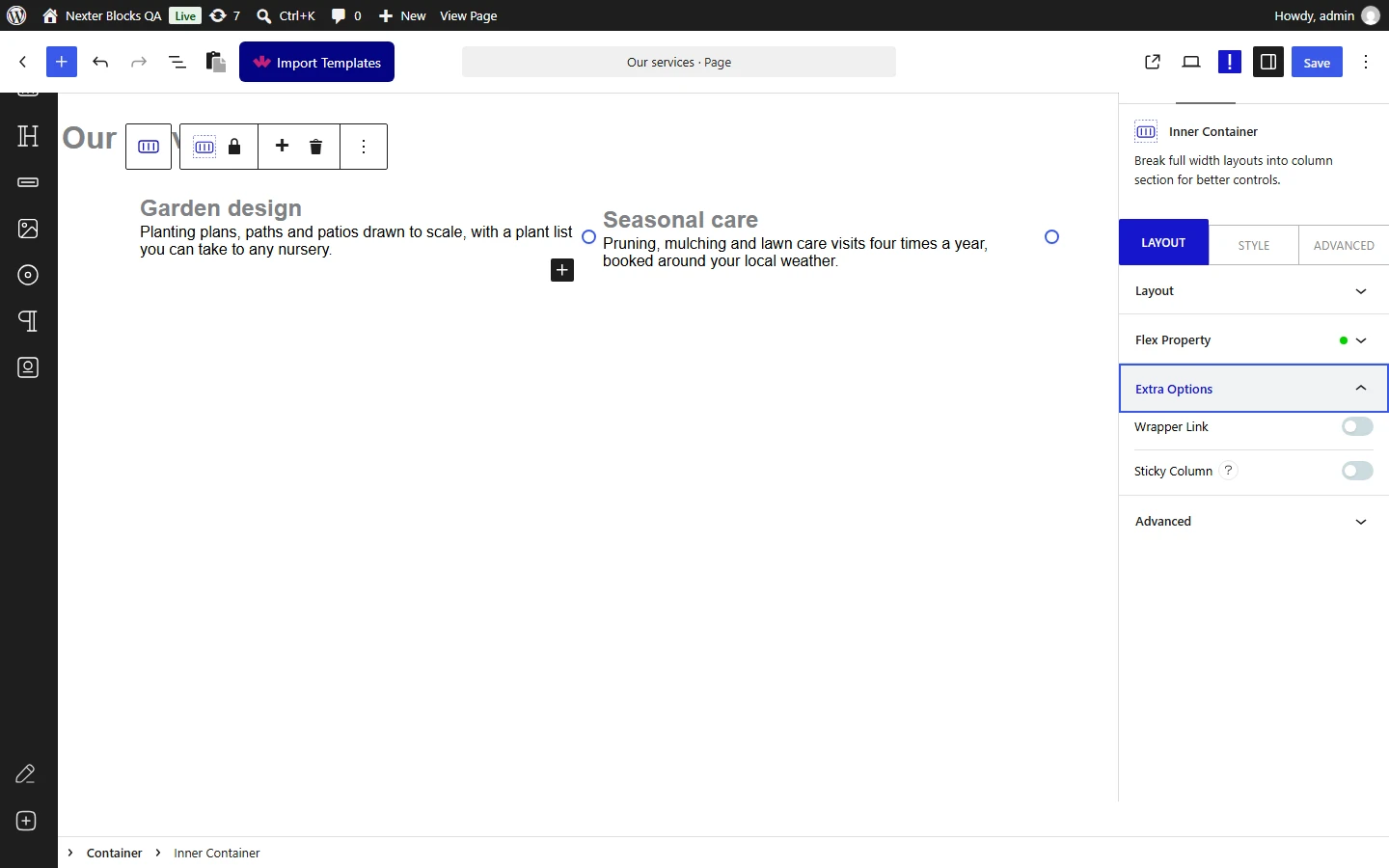The height and width of the screenshot is (868, 1389).
Task: Go back using the left chevron
Action: point(23,62)
